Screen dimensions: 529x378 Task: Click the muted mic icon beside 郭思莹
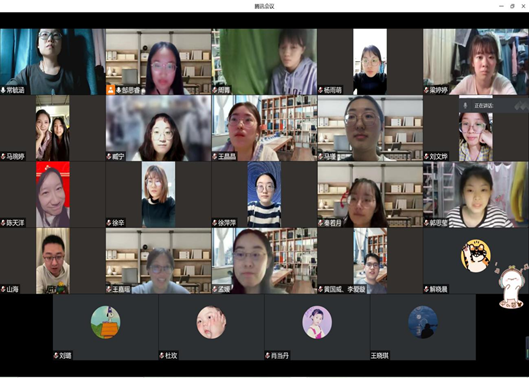(x=426, y=223)
